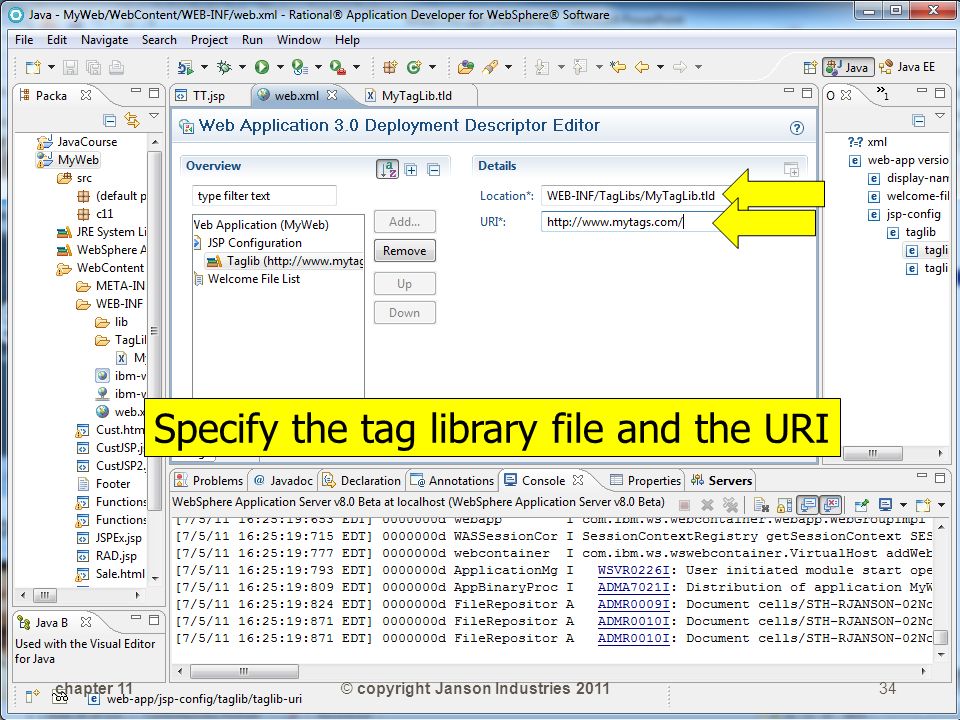Click the type filter text box
Viewport: 960px width, 720px height.
(x=264, y=196)
